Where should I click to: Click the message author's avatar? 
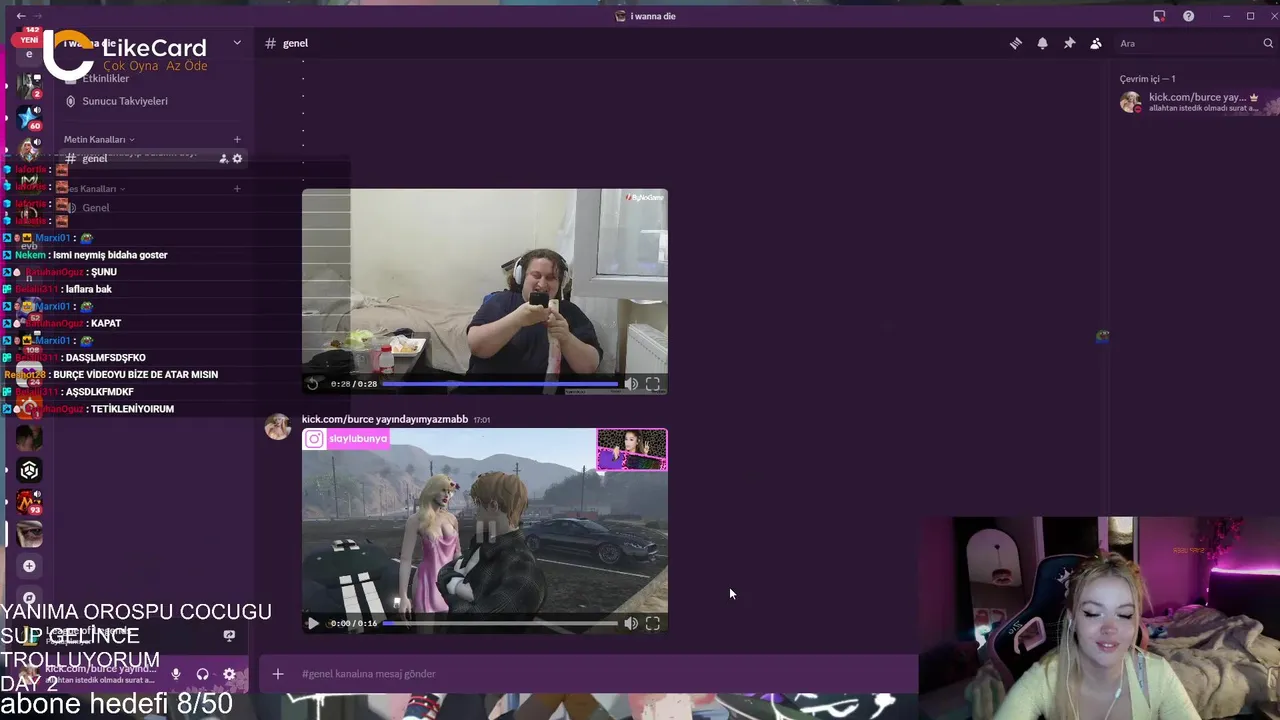coord(277,427)
